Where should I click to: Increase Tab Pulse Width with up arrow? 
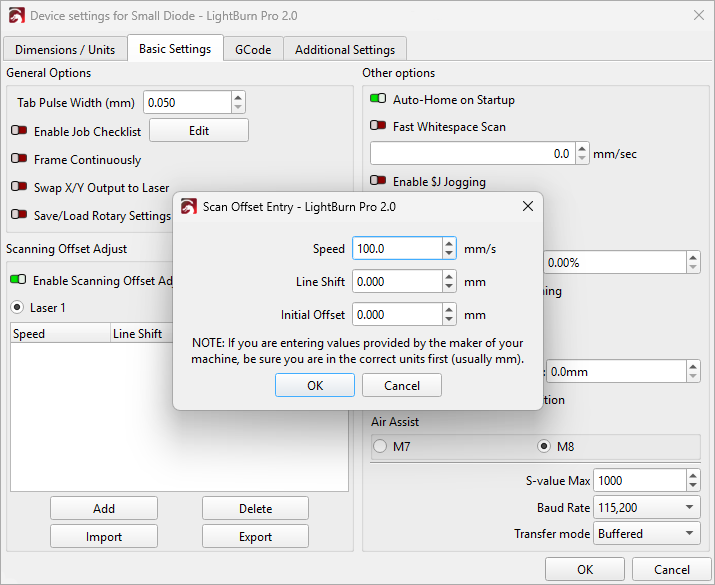click(x=237, y=97)
